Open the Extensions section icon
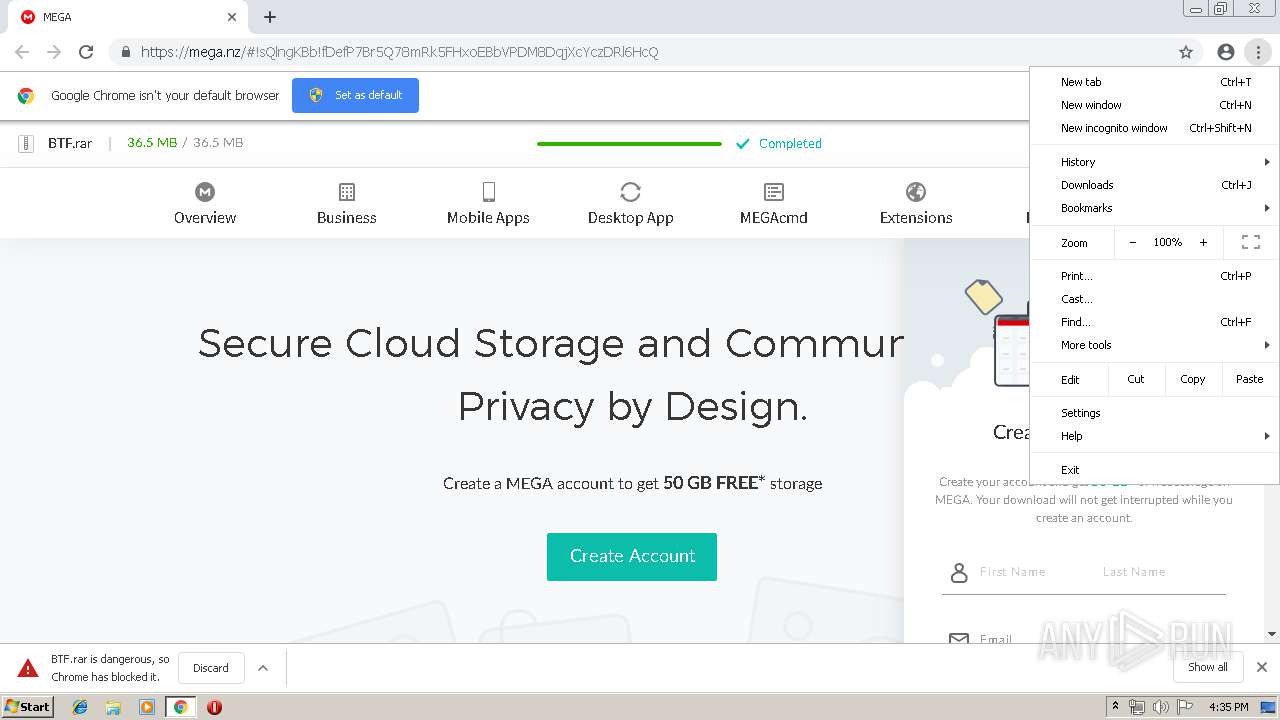1280x720 pixels. (916, 192)
